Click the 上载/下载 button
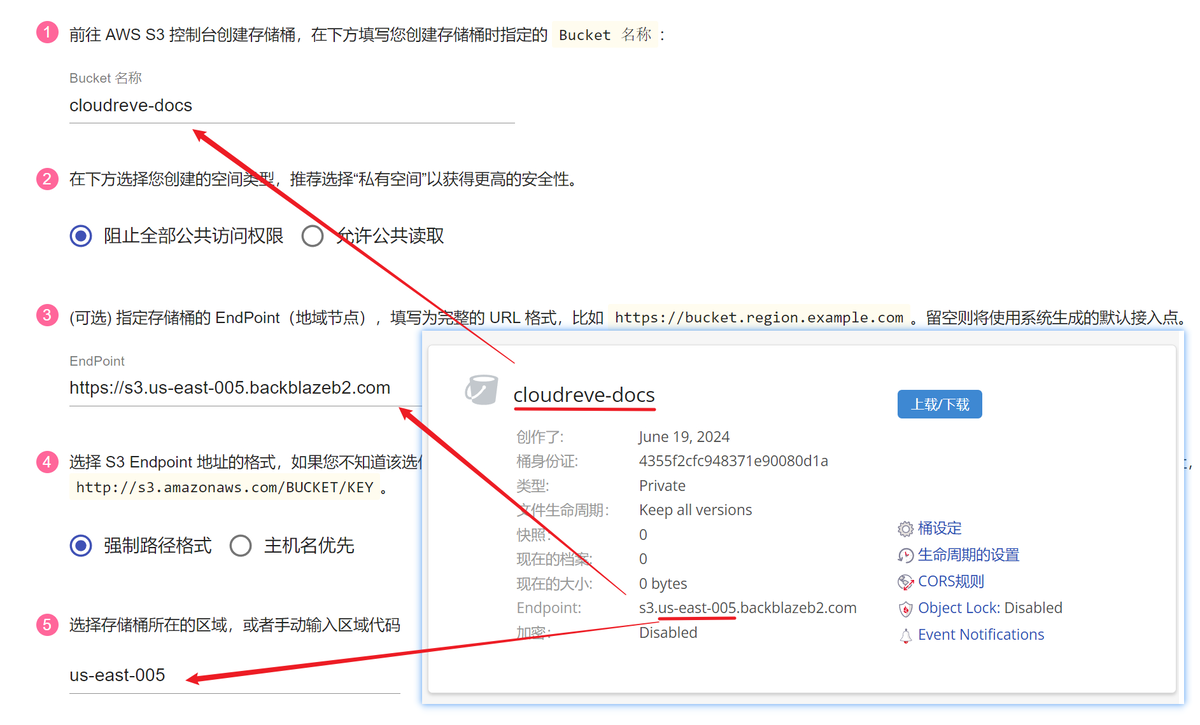This screenshot has width=1200, height=725. (x=940, y=404)
